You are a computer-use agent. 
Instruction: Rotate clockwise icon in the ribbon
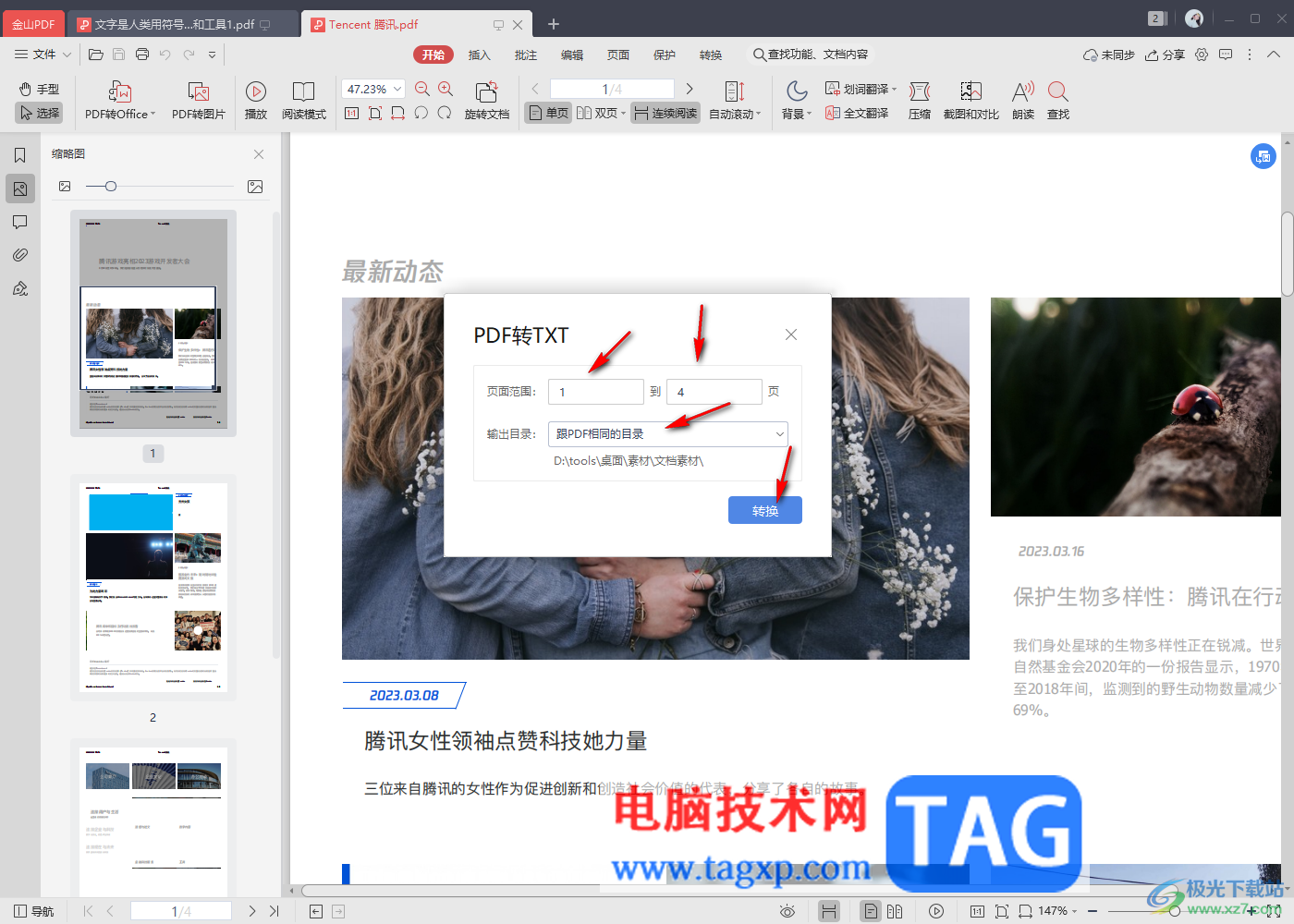point(445,113)
